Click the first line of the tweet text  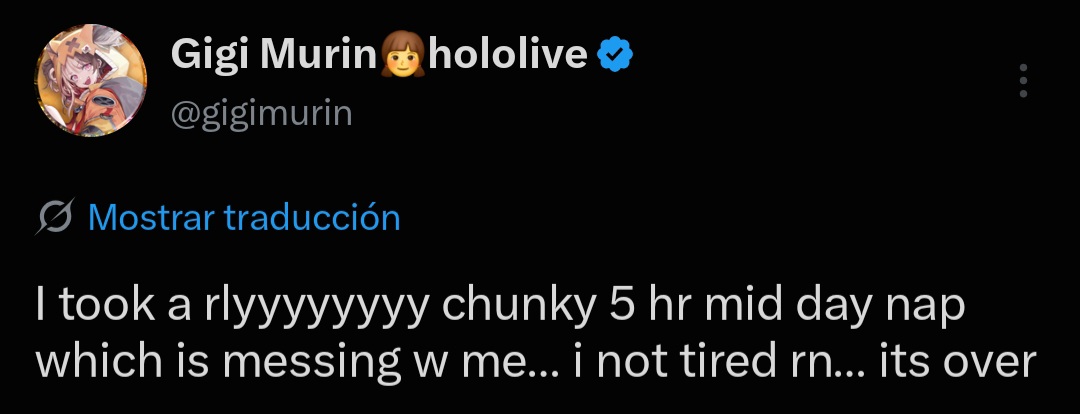tap(500, 307)
